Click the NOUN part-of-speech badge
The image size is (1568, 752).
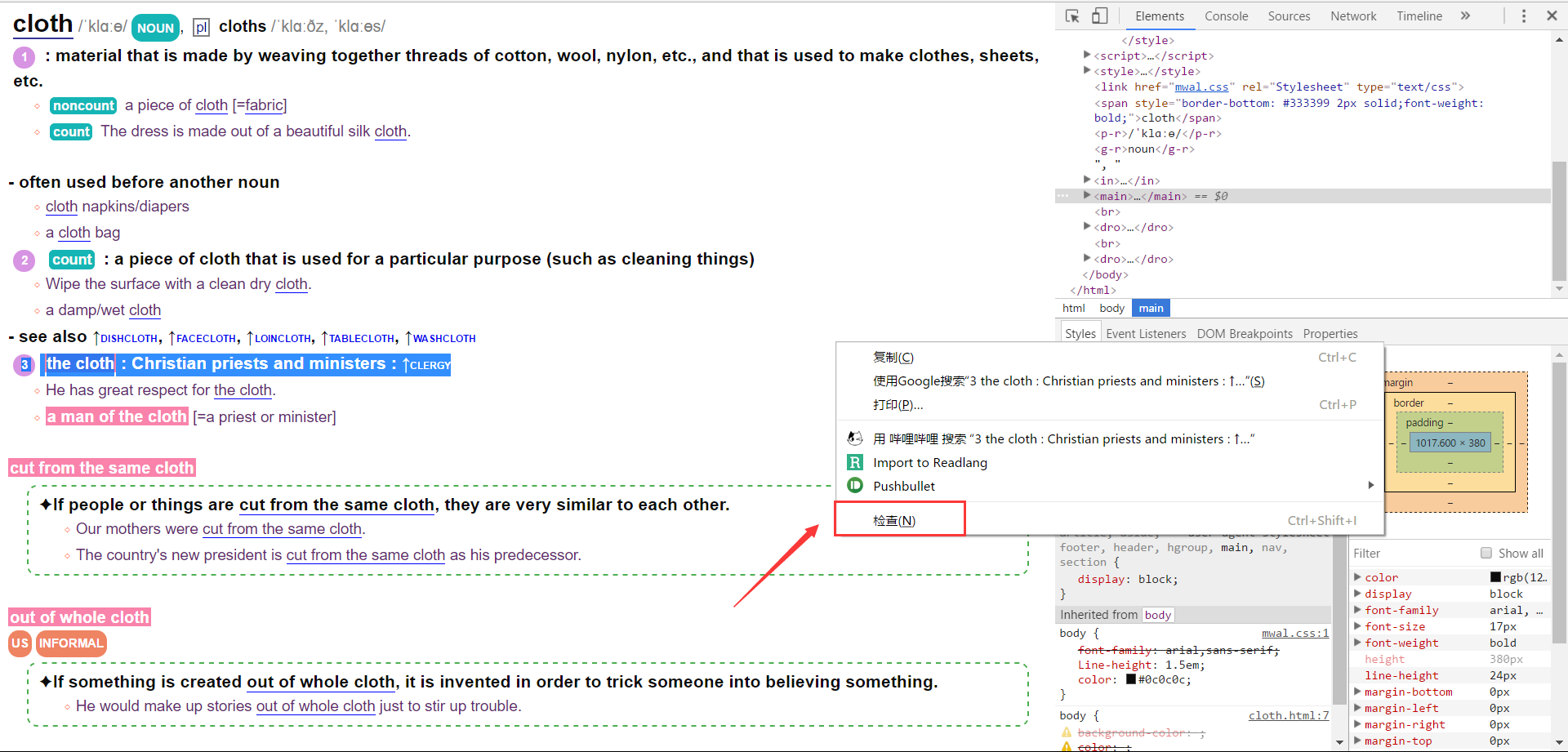click(x=155, y=28)
